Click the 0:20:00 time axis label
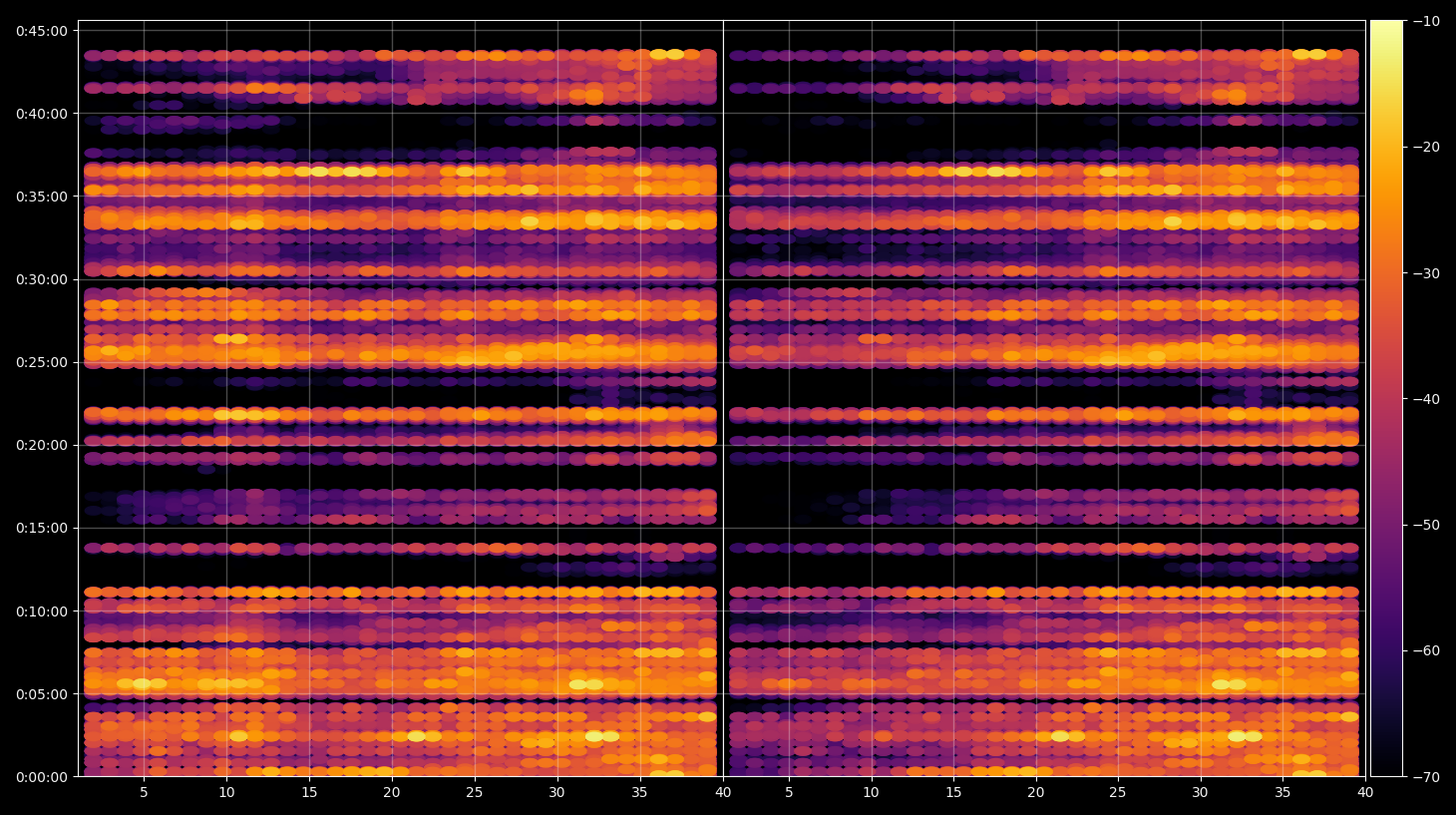Image resolution: width=1456 pixels, height=815 pixels. (42, 445)
